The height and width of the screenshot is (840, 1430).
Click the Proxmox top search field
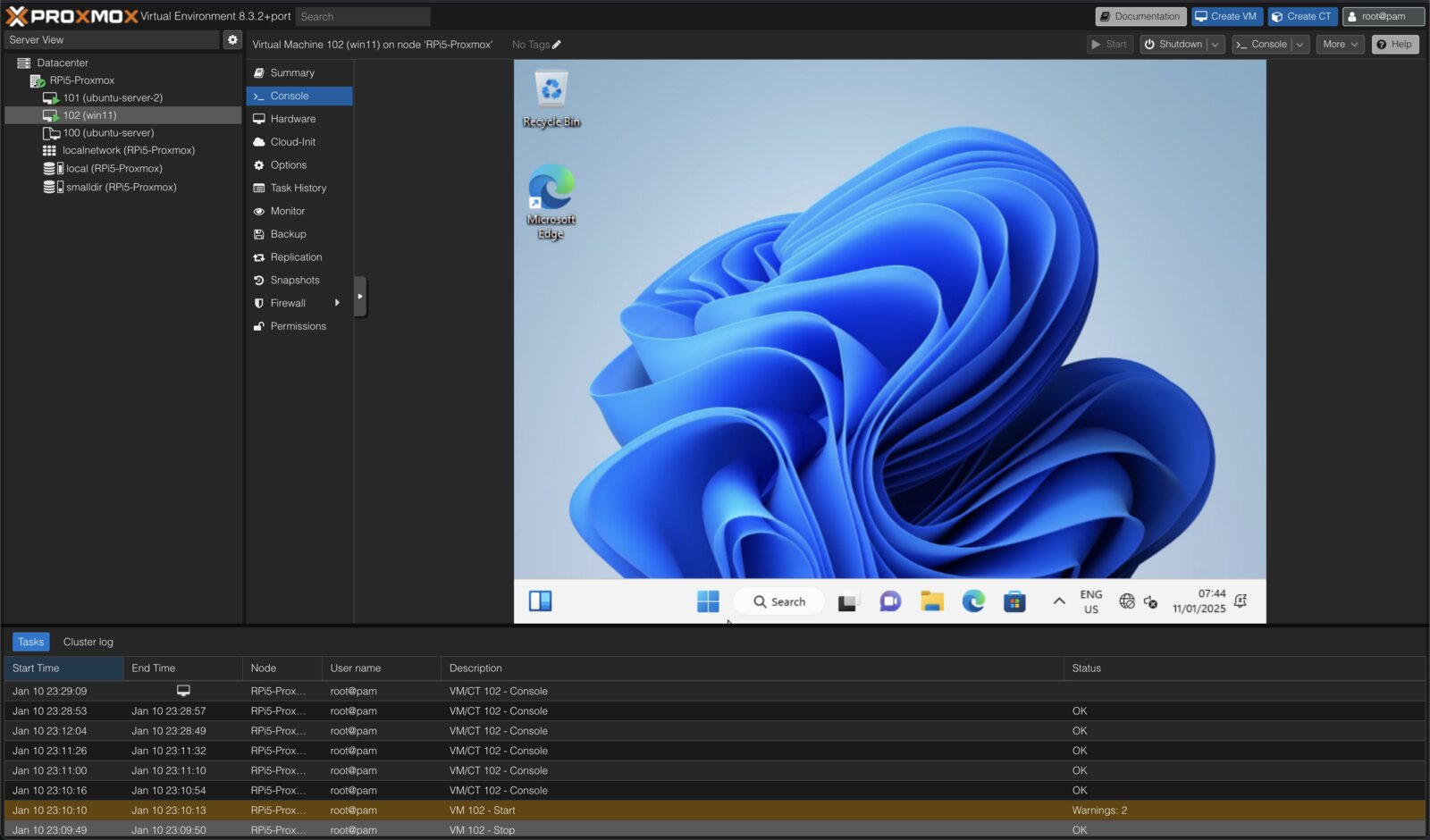(363, 16)
